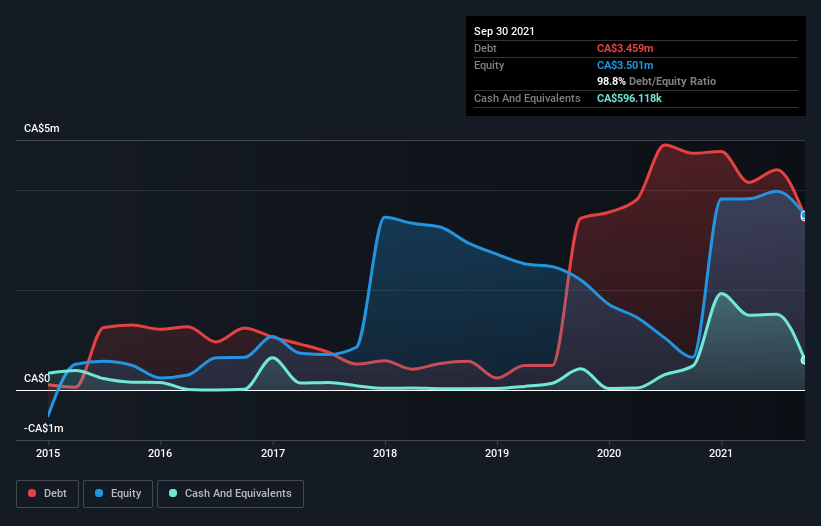Select the Cash endpoint marker at Sep 2021
This screenshot has width=821, height=526.
(x=804, y=360)
